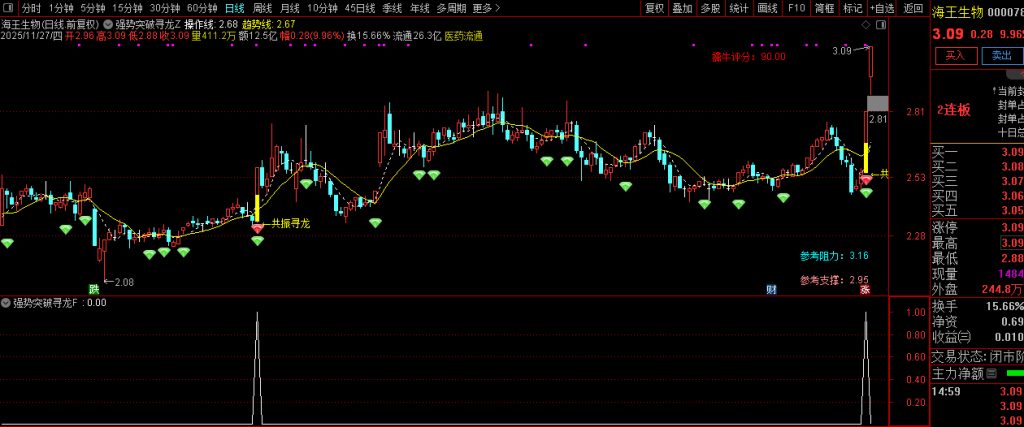Click the 换手 15.66% row

click(977, 306)
